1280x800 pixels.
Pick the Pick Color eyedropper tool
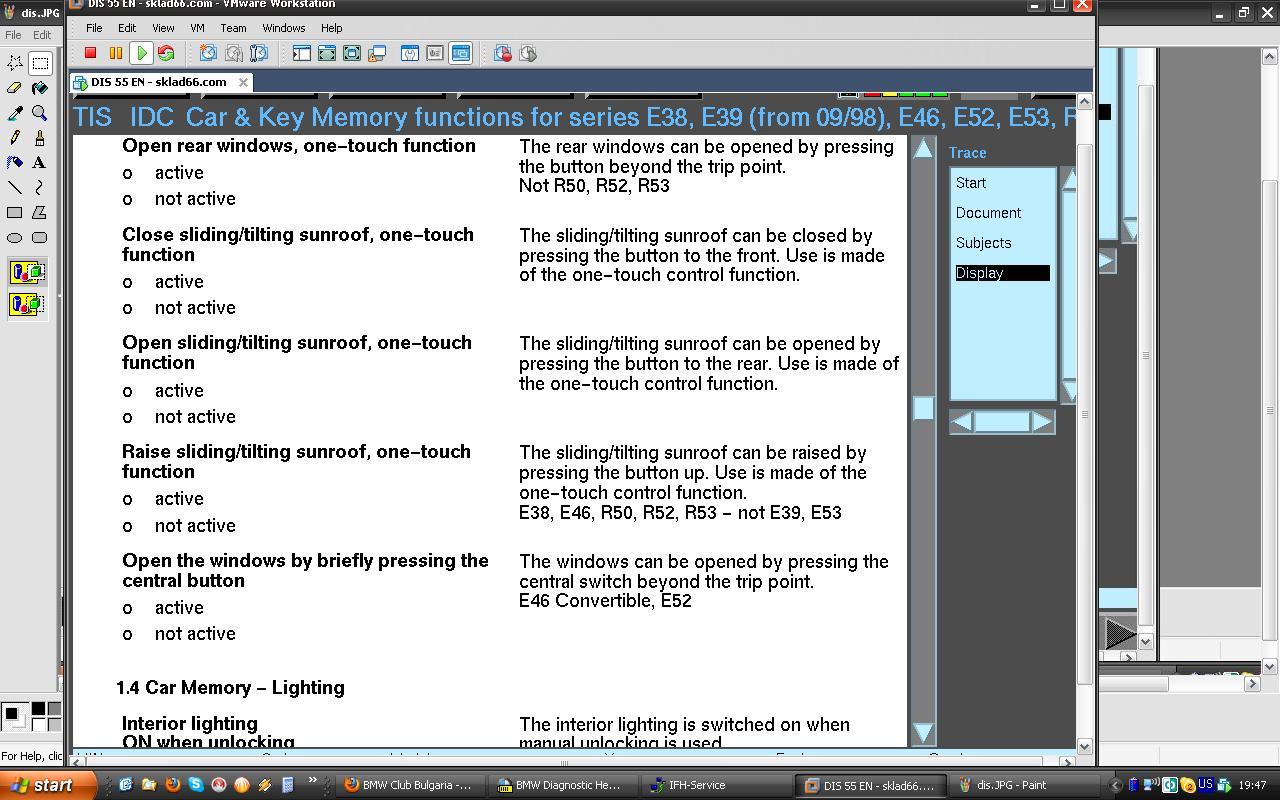pos(15,113)
